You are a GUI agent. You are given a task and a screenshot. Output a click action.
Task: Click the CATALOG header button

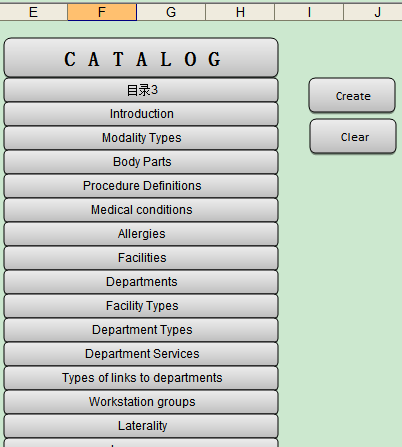[141, 58]
